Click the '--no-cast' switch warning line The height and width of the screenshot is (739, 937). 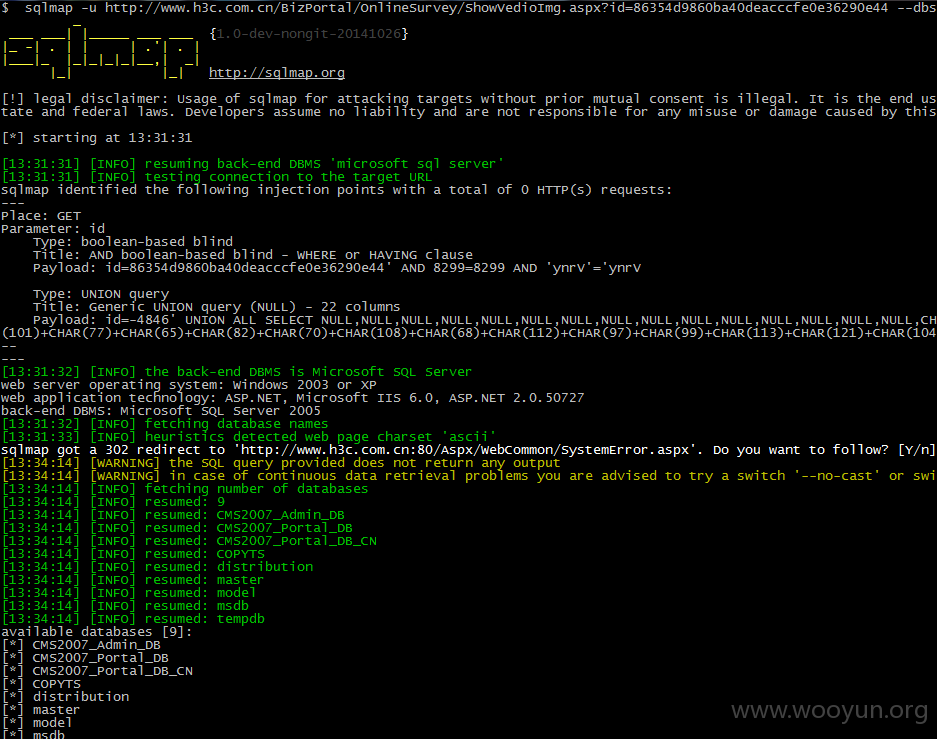pyautogui.click(x=469, y=476)
